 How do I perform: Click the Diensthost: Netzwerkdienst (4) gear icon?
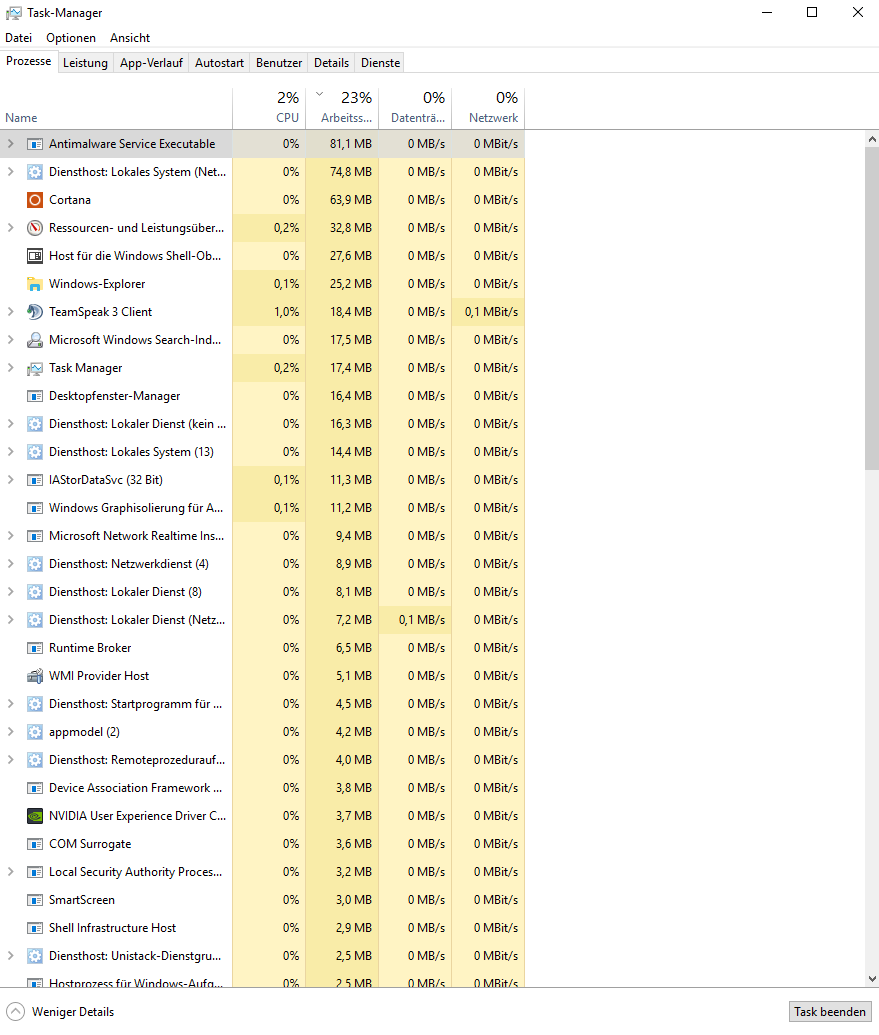pos(35,564)
